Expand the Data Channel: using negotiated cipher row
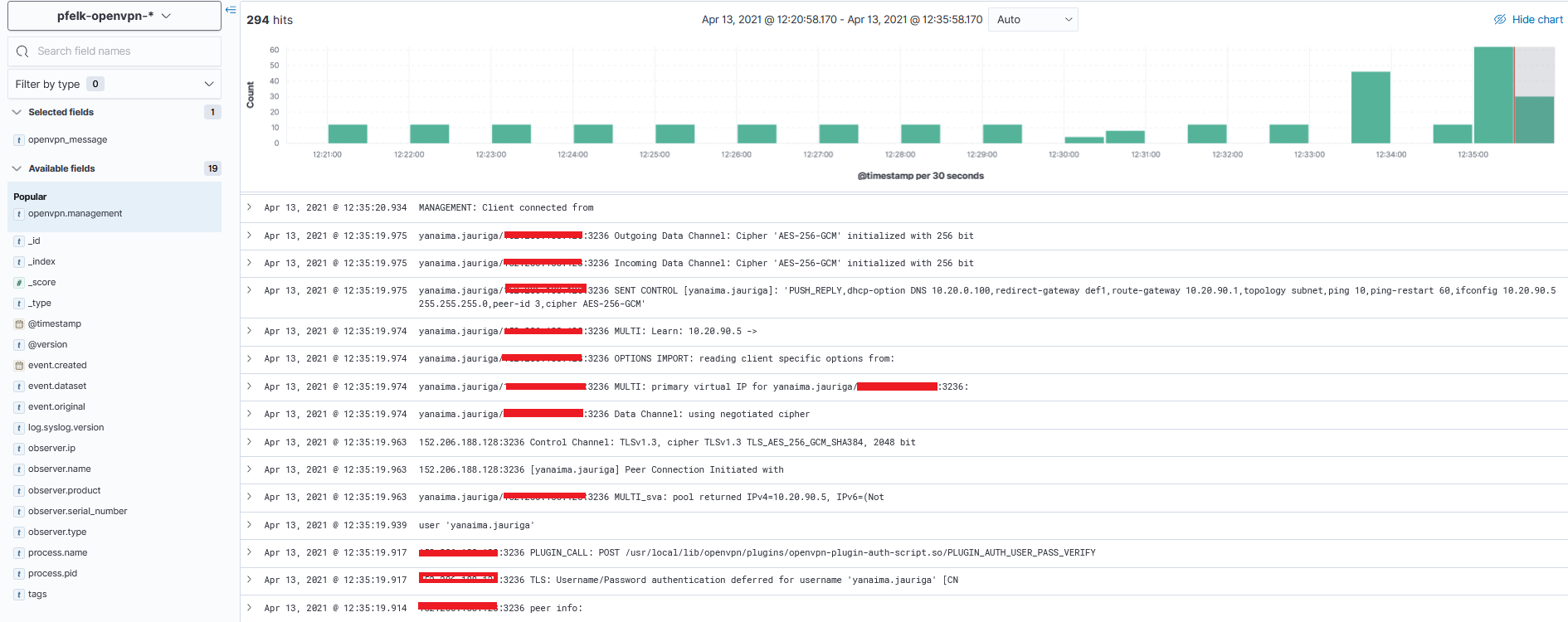 [249, 414]
